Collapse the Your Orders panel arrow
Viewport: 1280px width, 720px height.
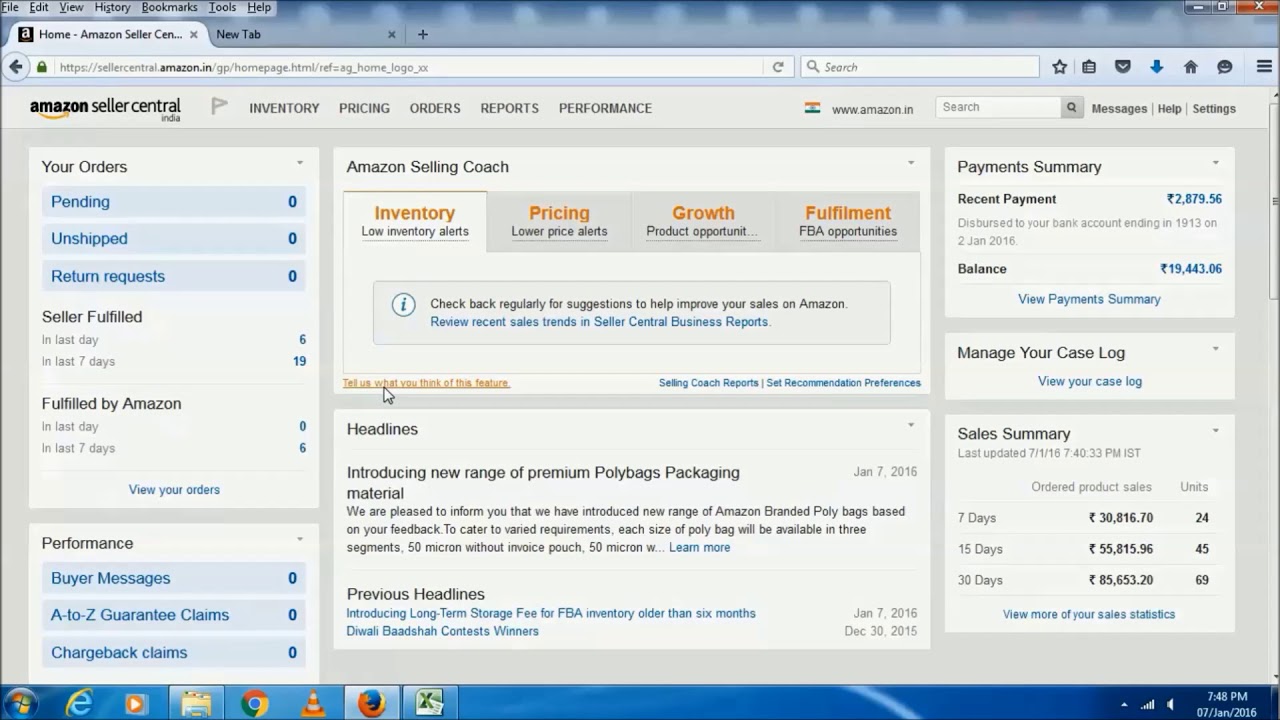point(299,162)
